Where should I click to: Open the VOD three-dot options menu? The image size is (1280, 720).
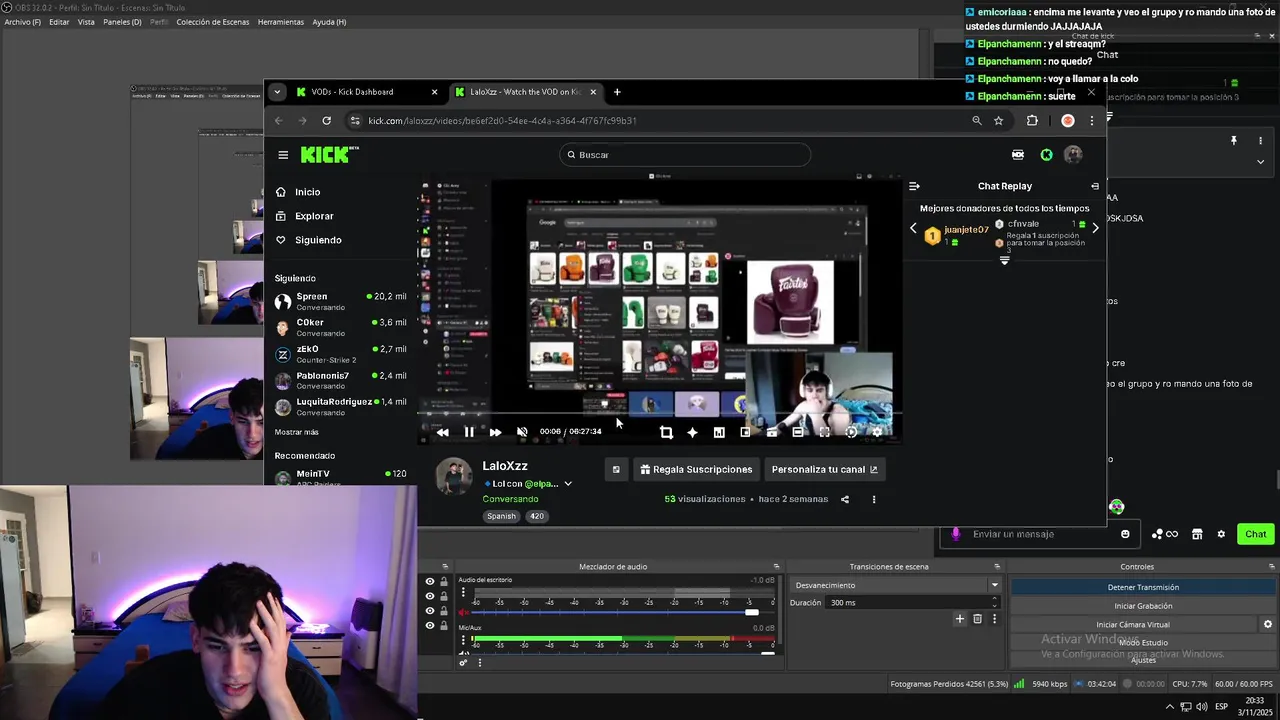pyautogui.click(x=874, y=499)
